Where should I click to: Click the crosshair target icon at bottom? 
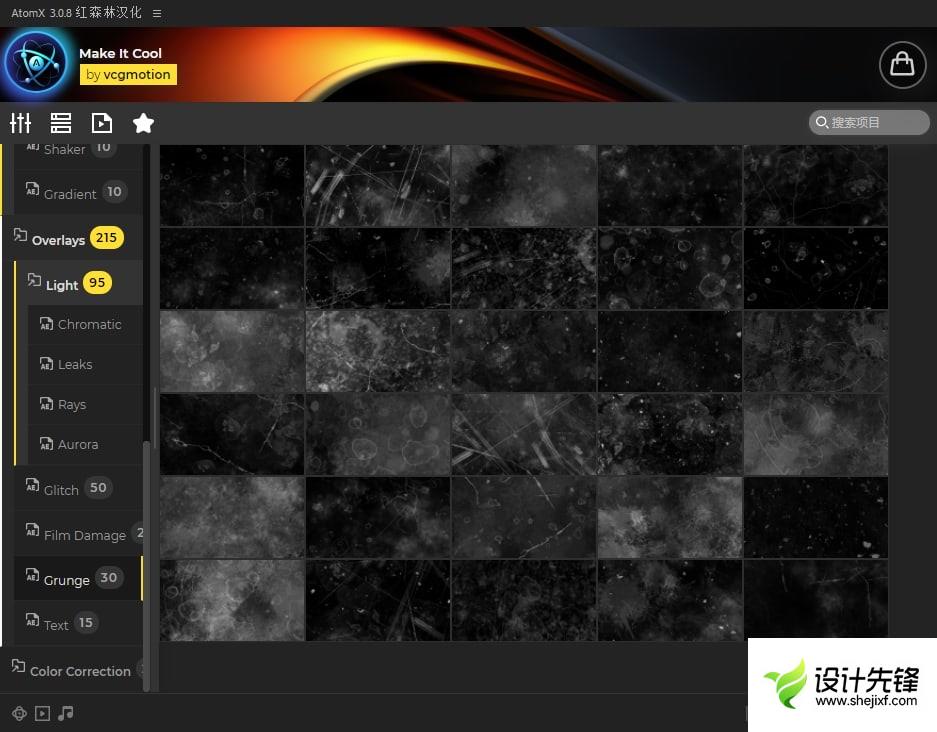19,713
